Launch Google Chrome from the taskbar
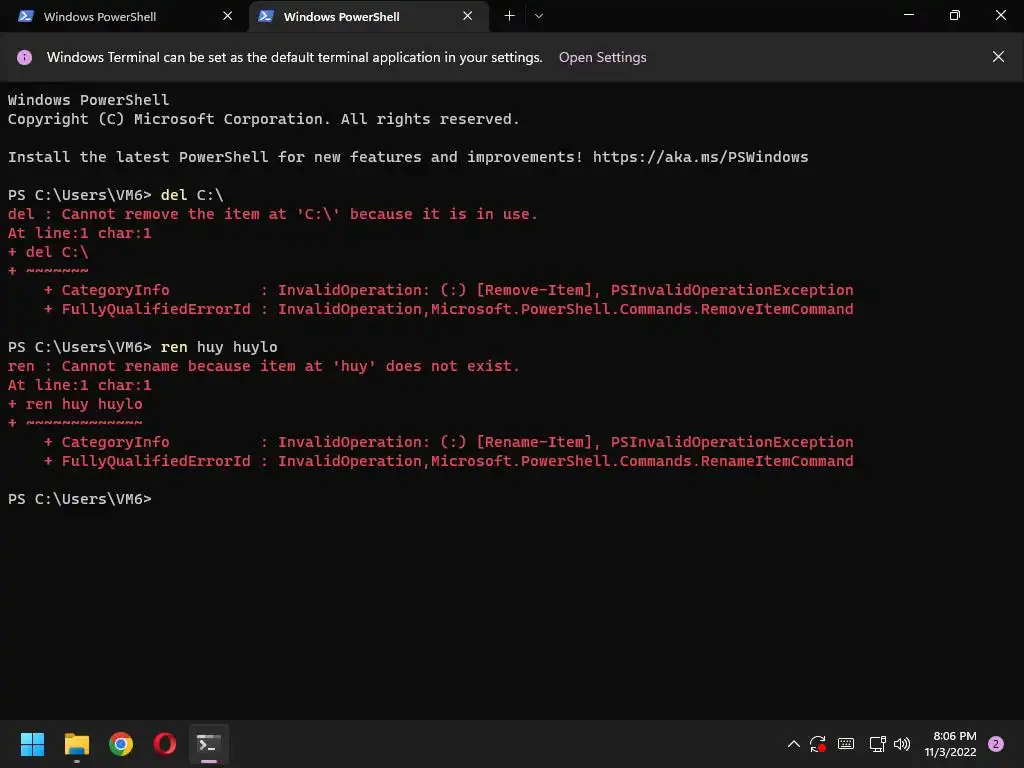This screenshot has width=1024, height=768. pyautogui.click(x=121, y=744)
